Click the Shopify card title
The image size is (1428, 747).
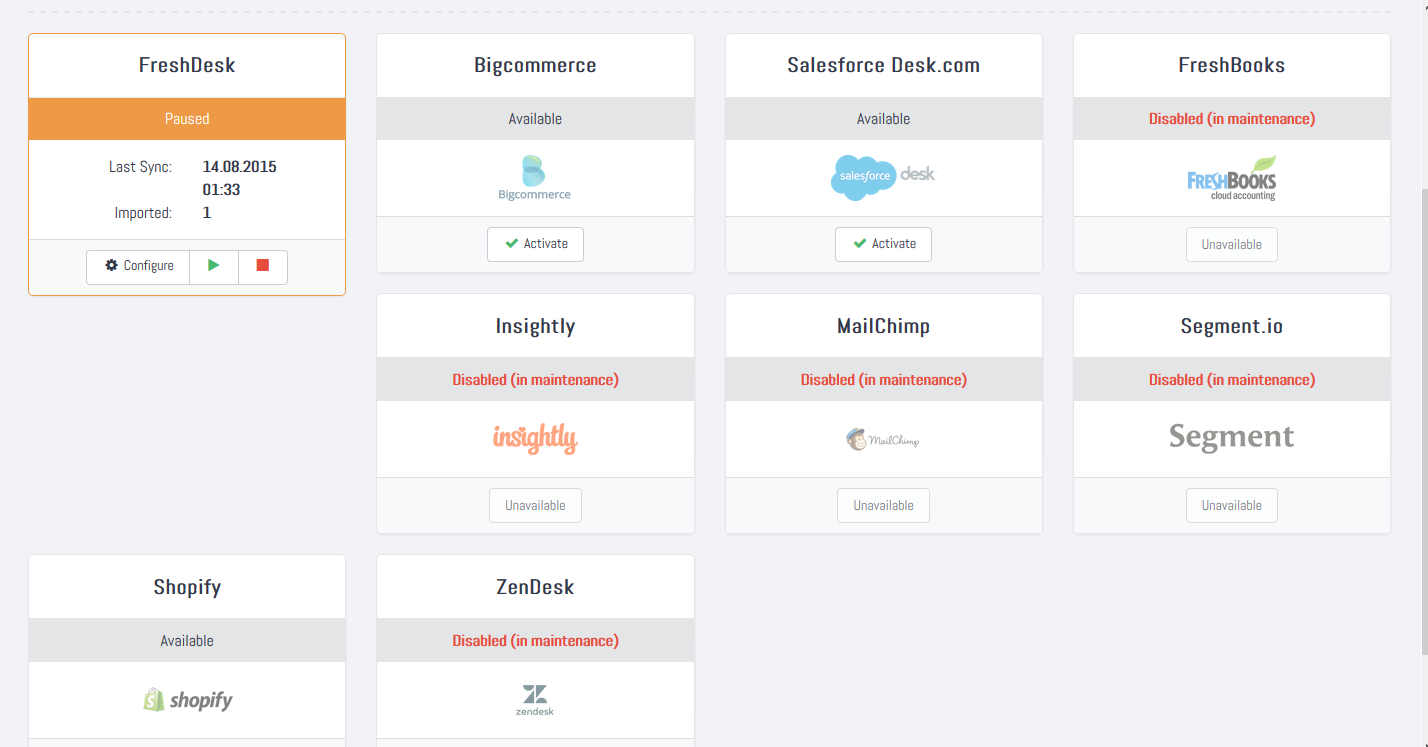tap(187, 587)
